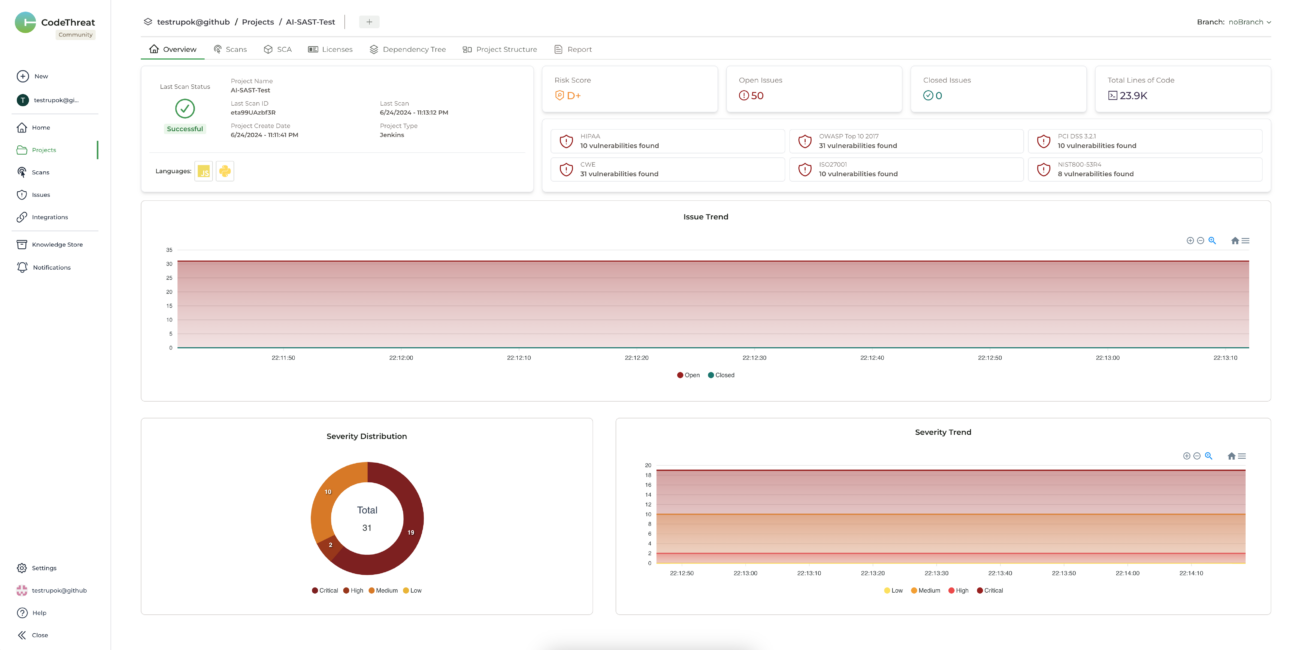Hide the Low series in Severity Trend legend
This screenshot has width=1300, height=650.
click(896, 590)
